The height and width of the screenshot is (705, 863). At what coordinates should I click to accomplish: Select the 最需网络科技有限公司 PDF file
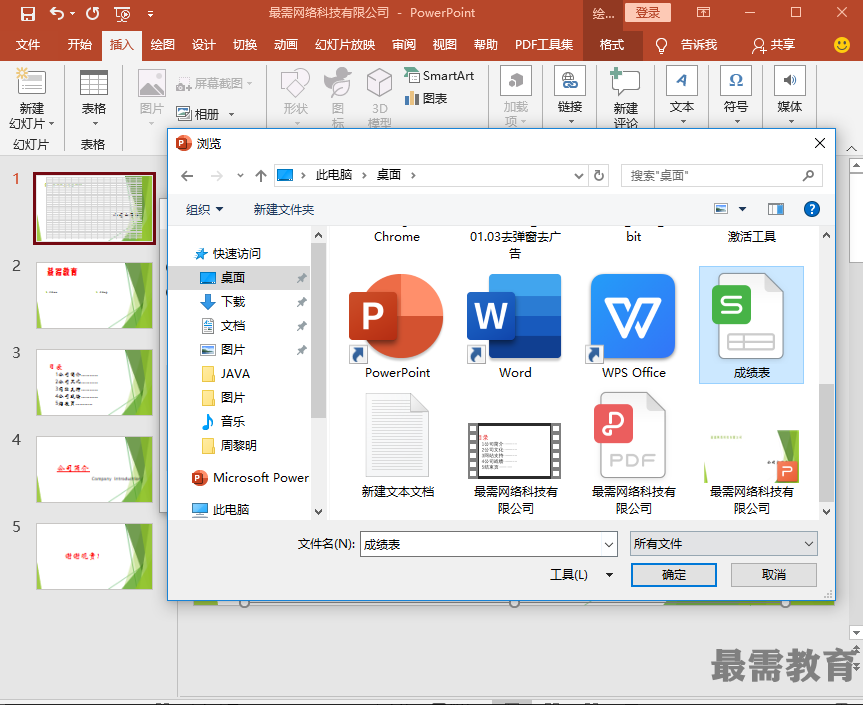(633, 454)
